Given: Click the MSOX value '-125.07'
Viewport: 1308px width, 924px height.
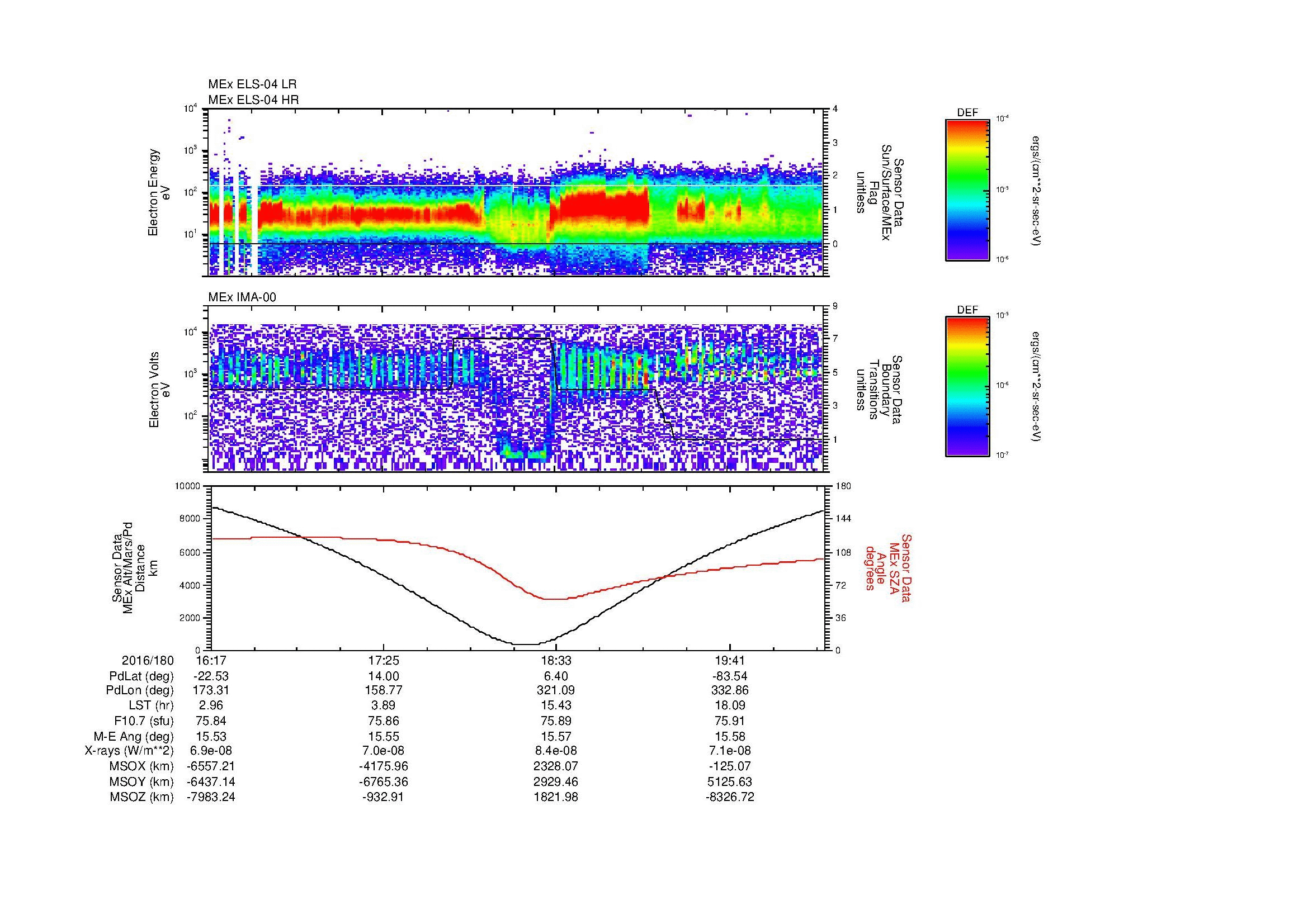Looking at the screenshot, I should 730,766.
